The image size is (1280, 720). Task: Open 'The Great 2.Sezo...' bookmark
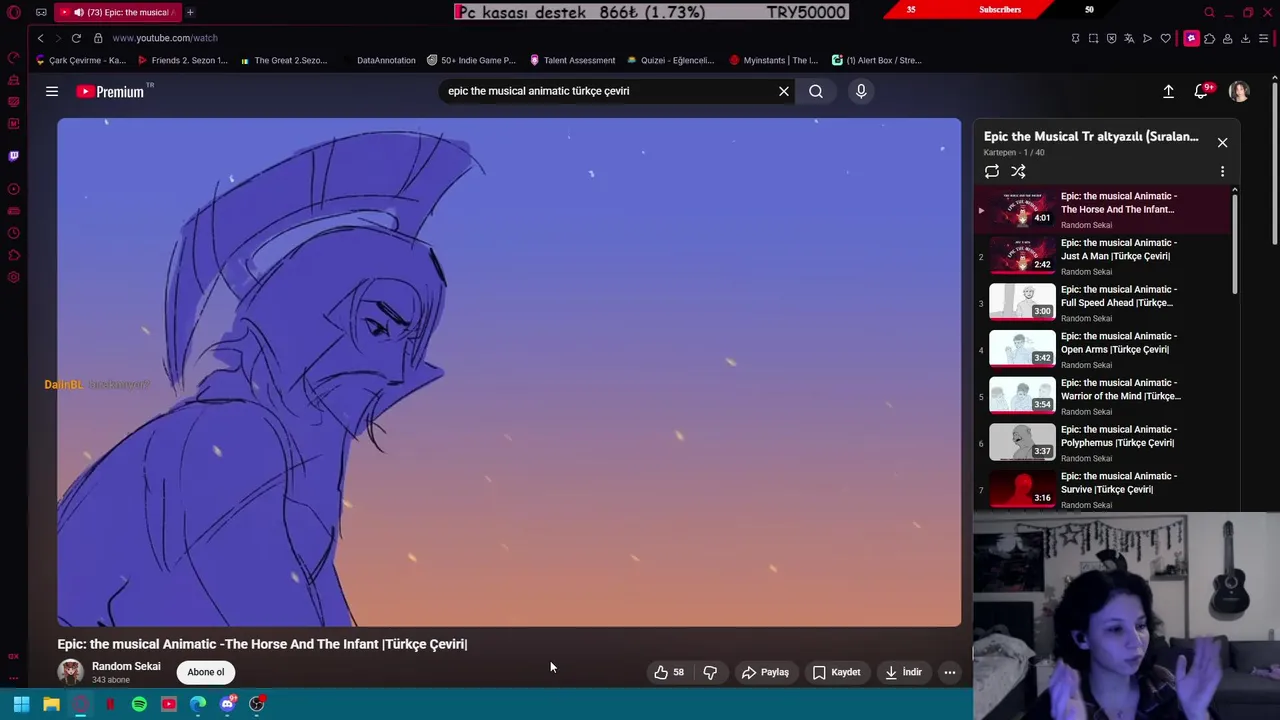283,60
